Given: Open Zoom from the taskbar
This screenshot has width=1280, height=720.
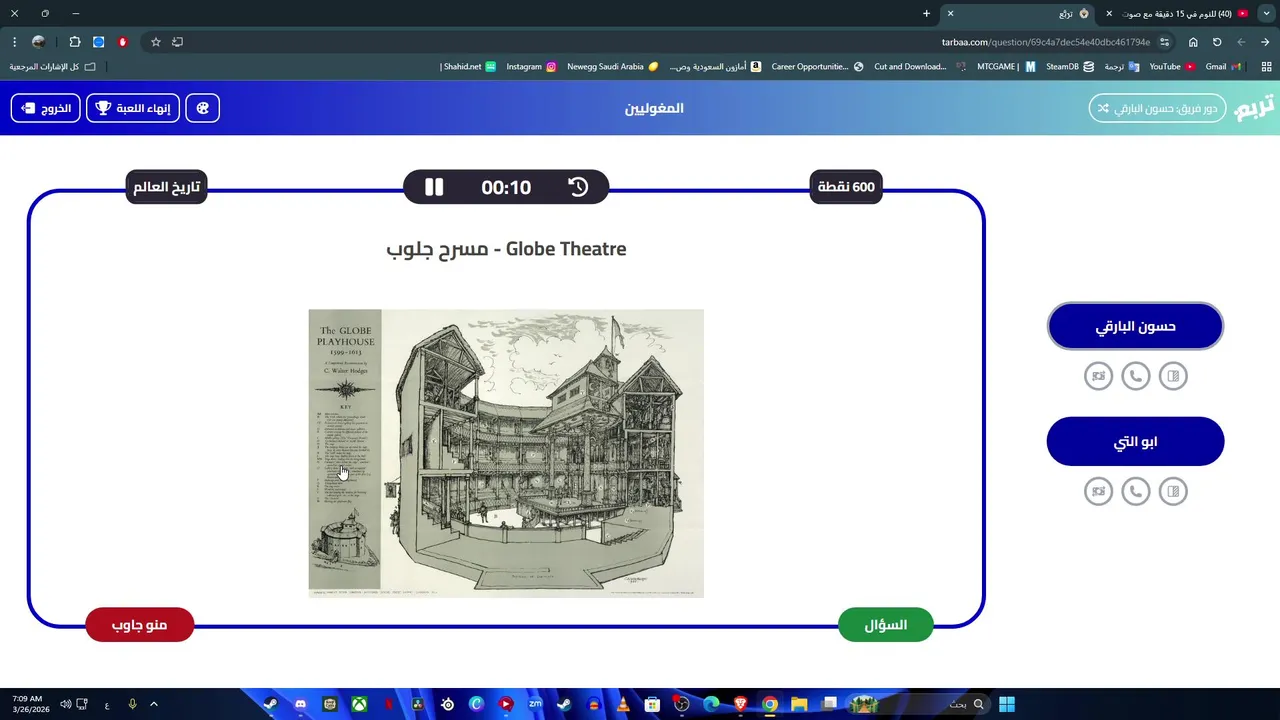Looking at the screenshot, I should (x=535, y=704).
